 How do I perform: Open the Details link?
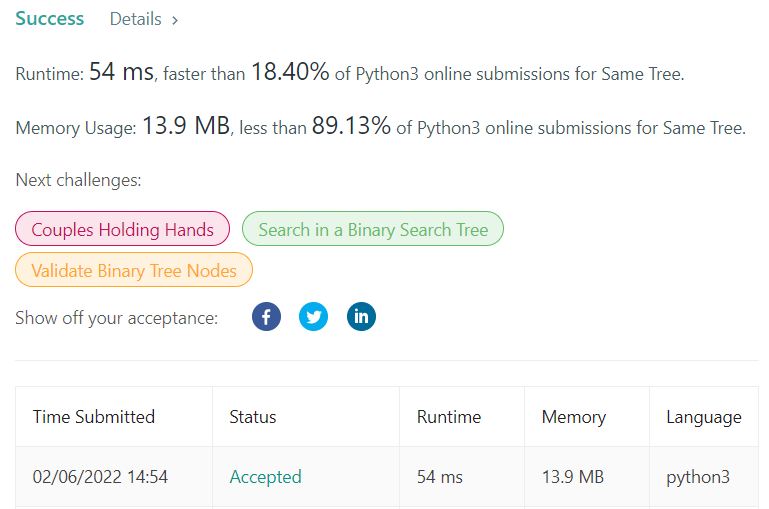pos(135,19)
